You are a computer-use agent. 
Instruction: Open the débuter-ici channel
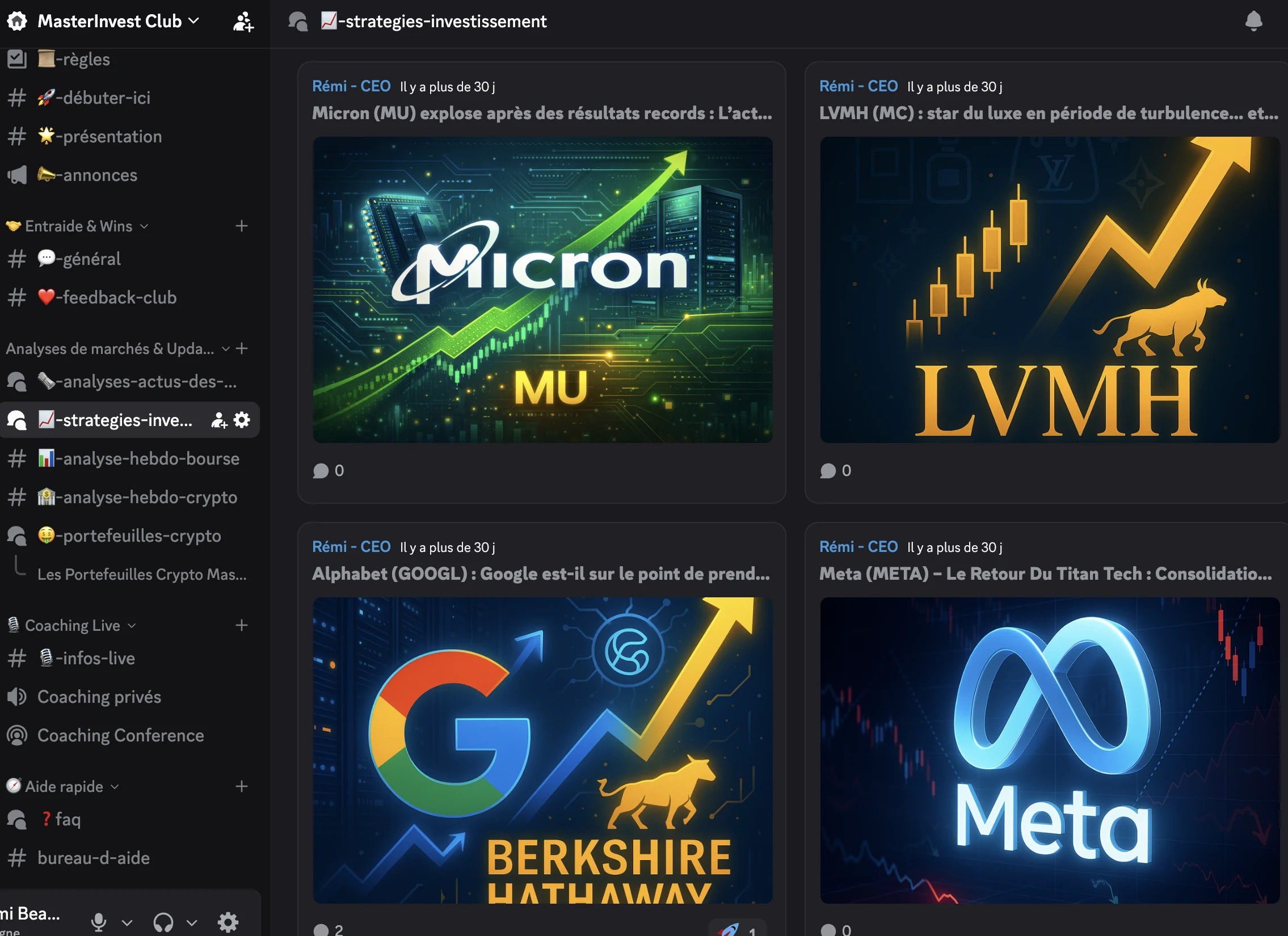coord(131,98)
